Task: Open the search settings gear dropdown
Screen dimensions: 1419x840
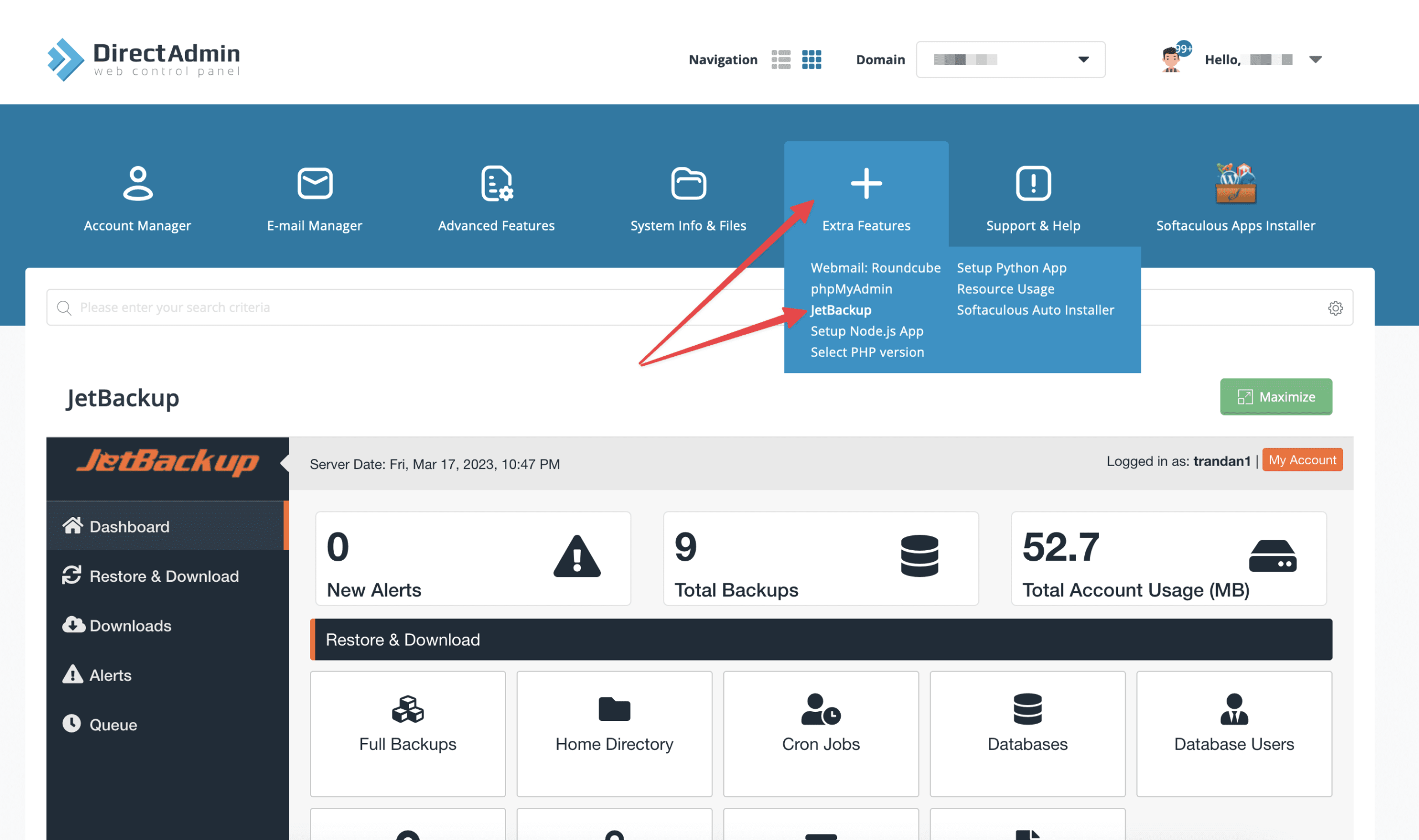Action: [1336, 308]
